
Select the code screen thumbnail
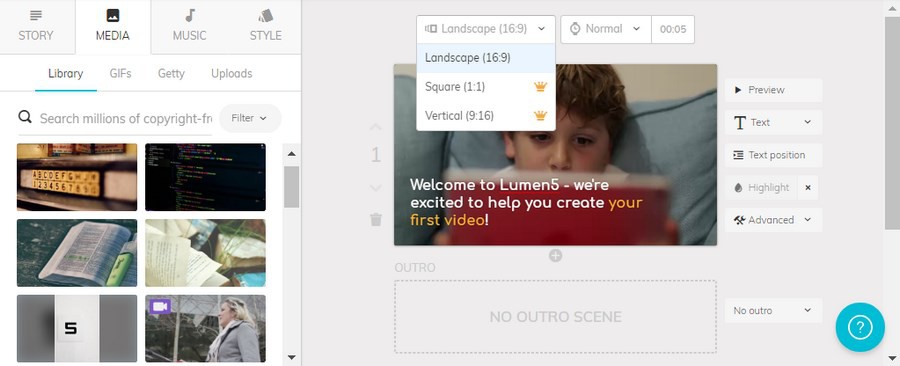205,177
